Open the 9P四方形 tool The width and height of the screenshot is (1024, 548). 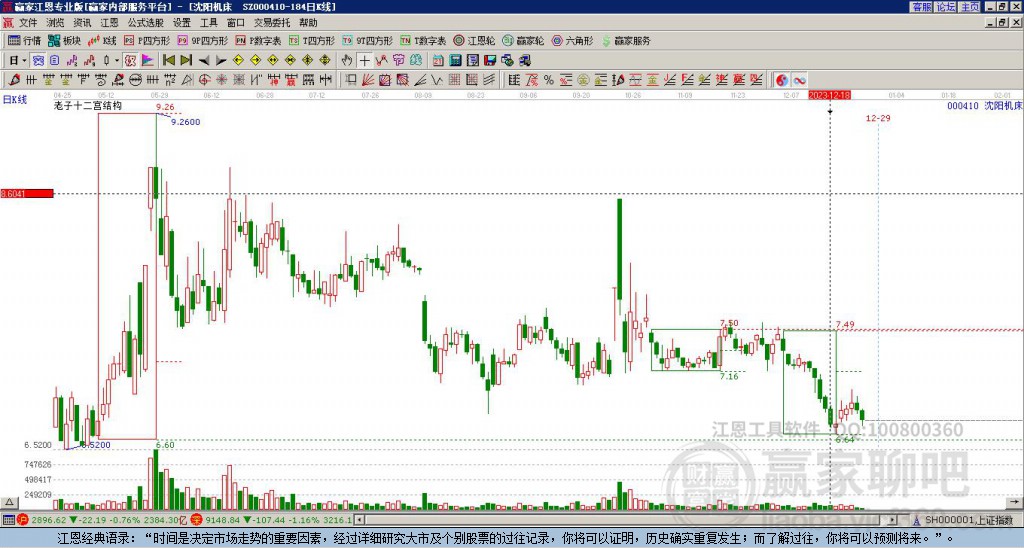click(x=202, y=40)
